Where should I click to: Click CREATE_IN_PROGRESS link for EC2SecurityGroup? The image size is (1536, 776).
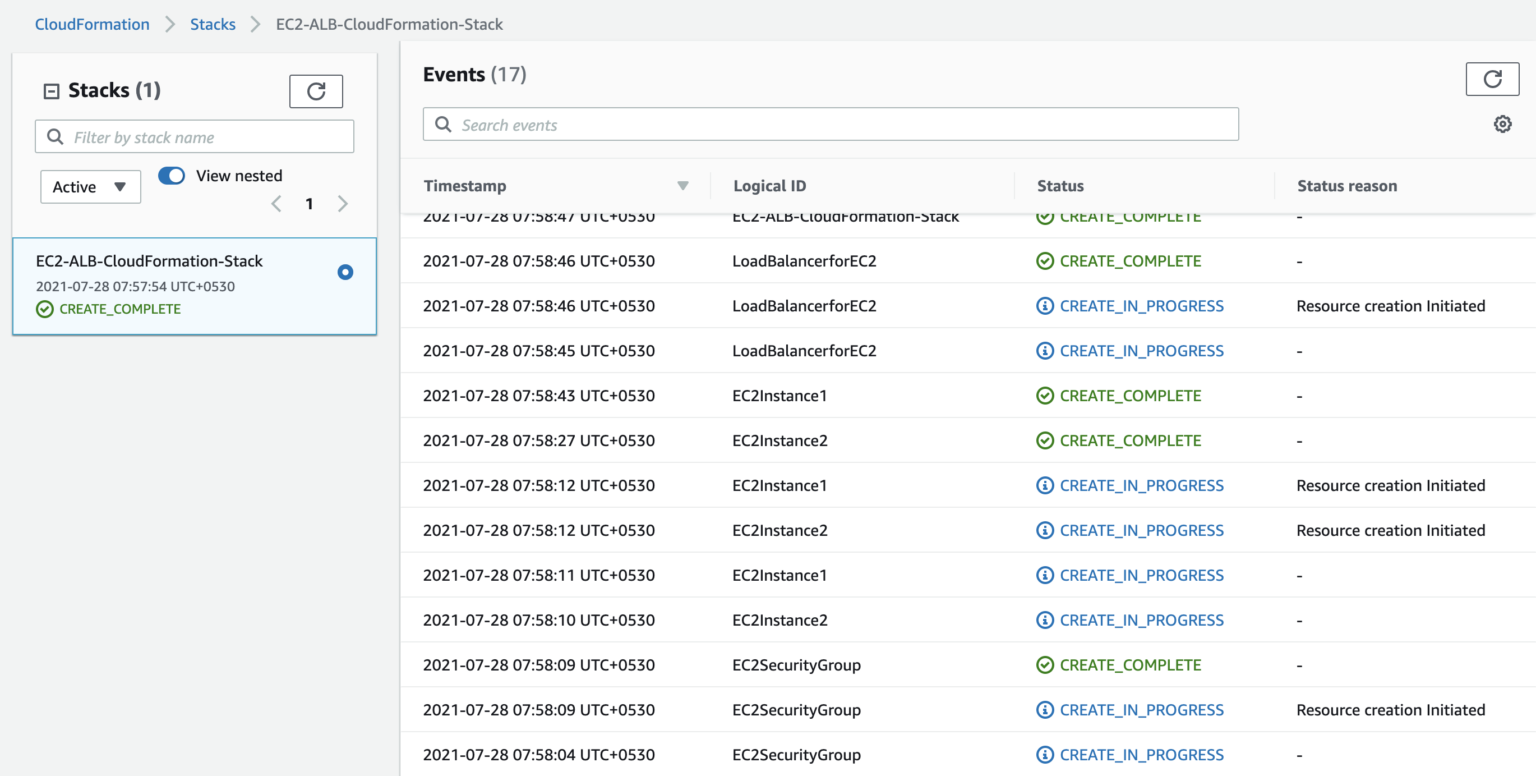1142,709
